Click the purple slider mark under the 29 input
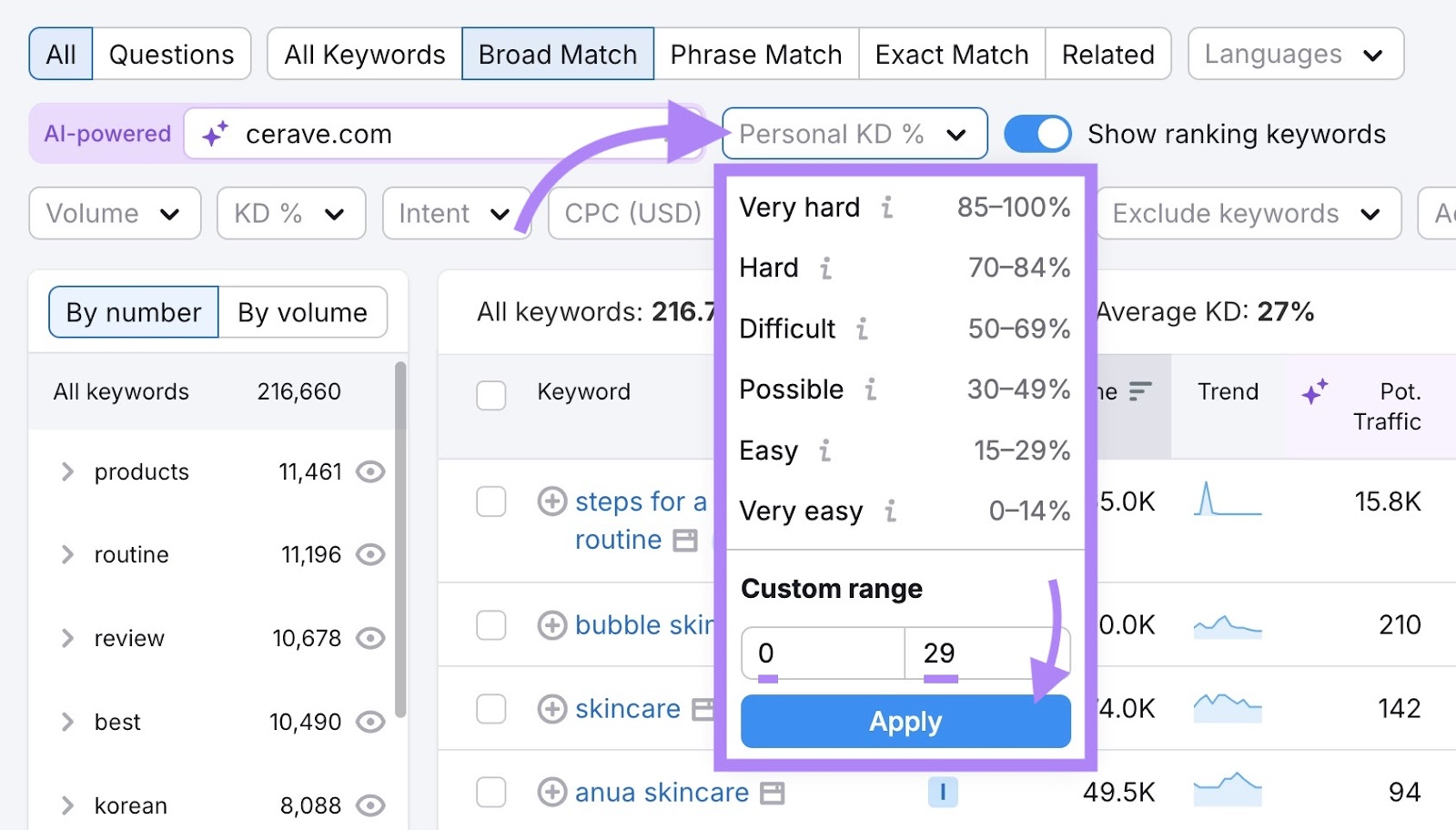The height and width of the screenshot is (830, 1456). pos(941,679)
